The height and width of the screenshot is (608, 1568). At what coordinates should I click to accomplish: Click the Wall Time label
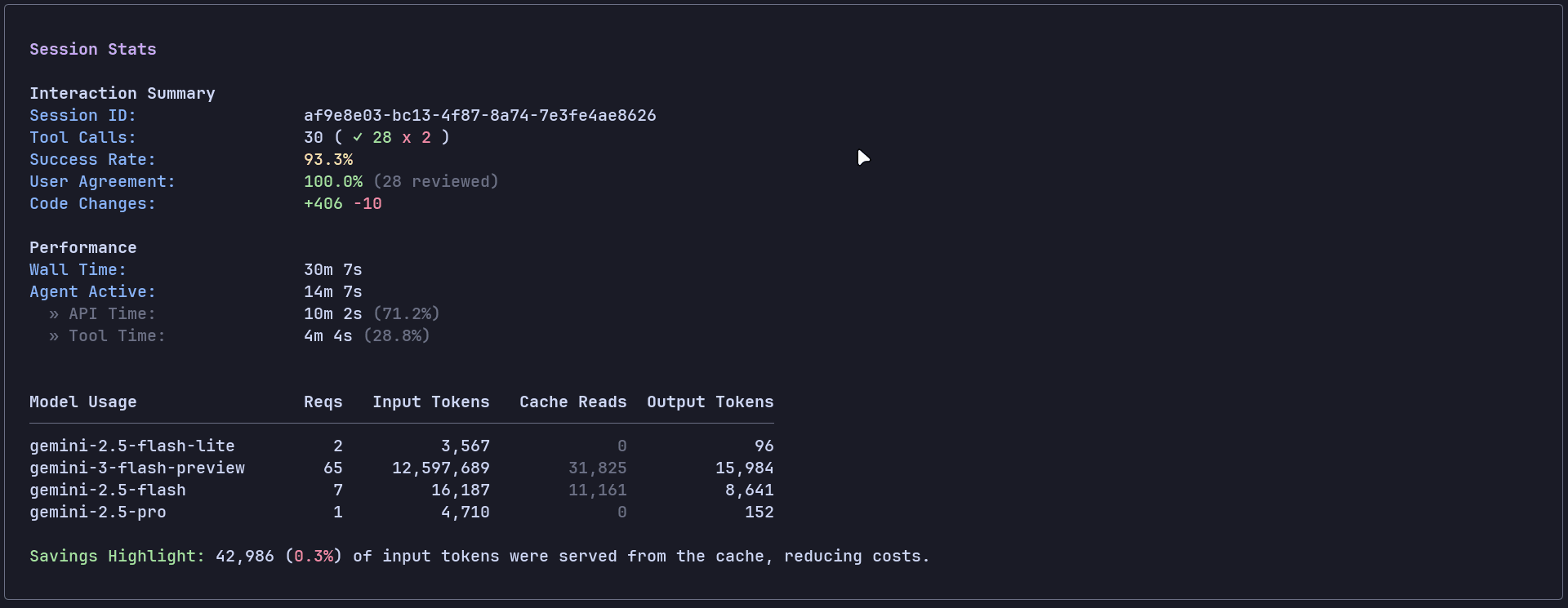pos(78,269)
